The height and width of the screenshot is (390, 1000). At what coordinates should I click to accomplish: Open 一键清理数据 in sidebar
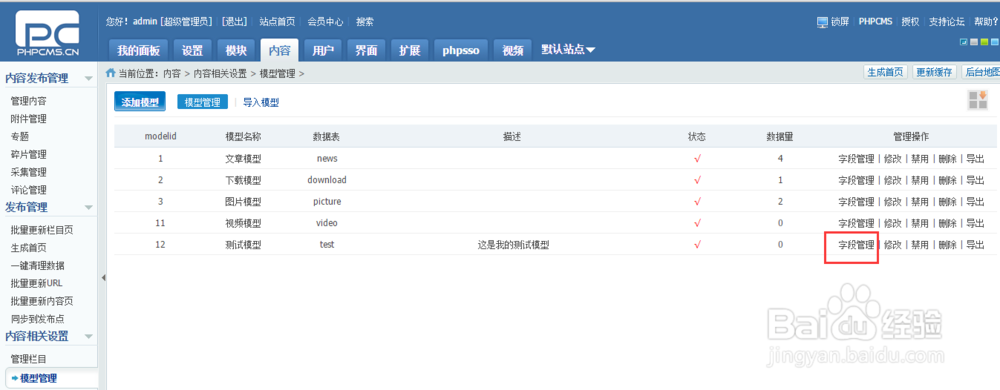tap(38, 265)
